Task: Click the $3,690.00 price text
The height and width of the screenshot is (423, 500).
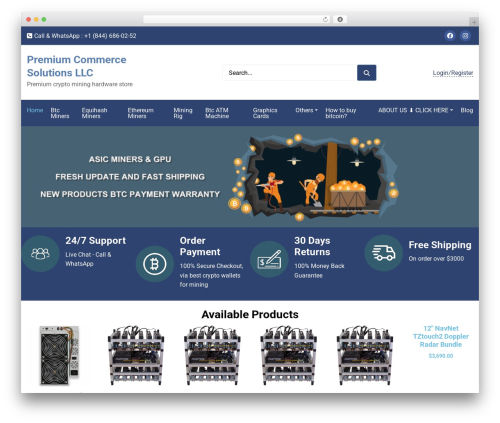Action: point(441,356)
